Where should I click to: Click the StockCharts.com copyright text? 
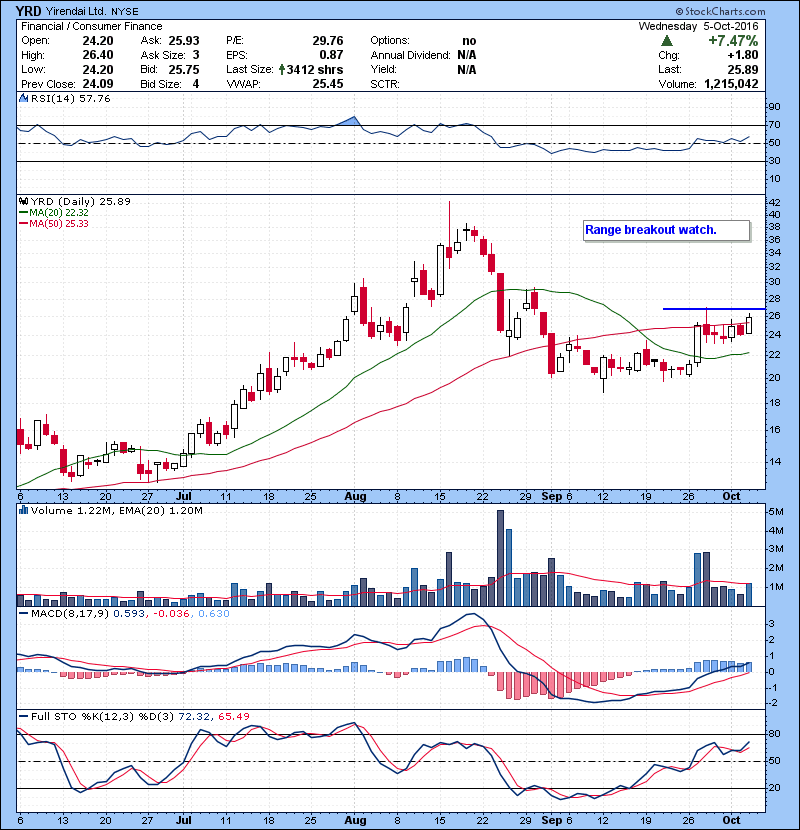[x=720, y=11]
